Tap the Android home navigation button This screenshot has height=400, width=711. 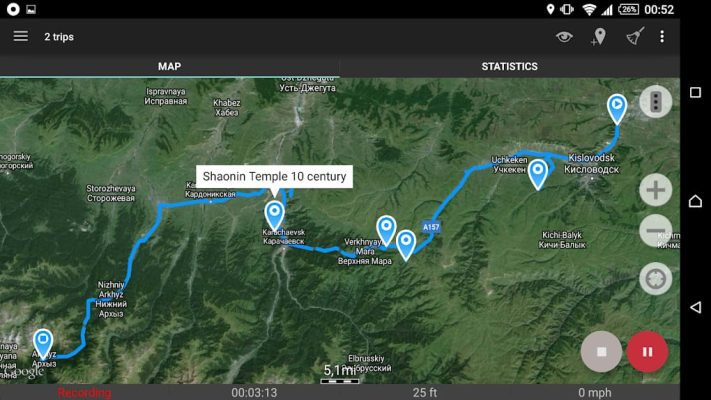[x=695, y=200]
